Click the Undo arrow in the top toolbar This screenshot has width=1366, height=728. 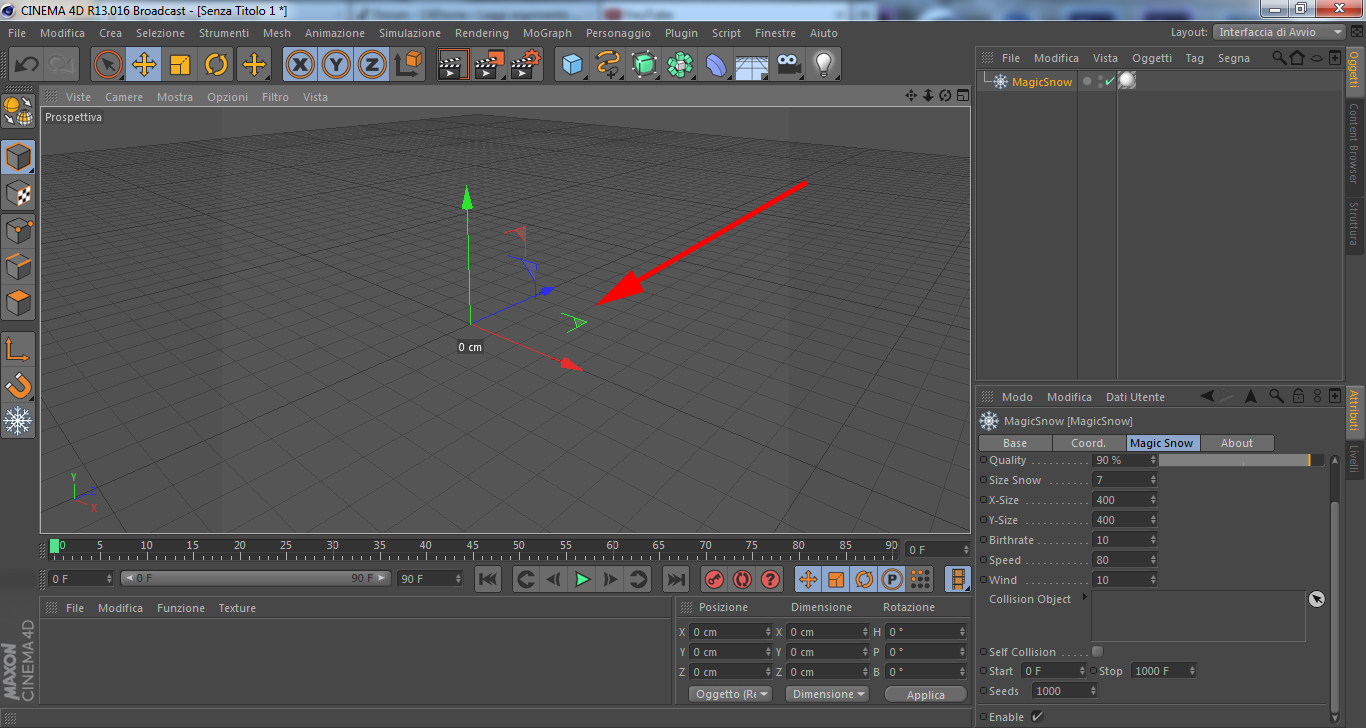(26, 65)
